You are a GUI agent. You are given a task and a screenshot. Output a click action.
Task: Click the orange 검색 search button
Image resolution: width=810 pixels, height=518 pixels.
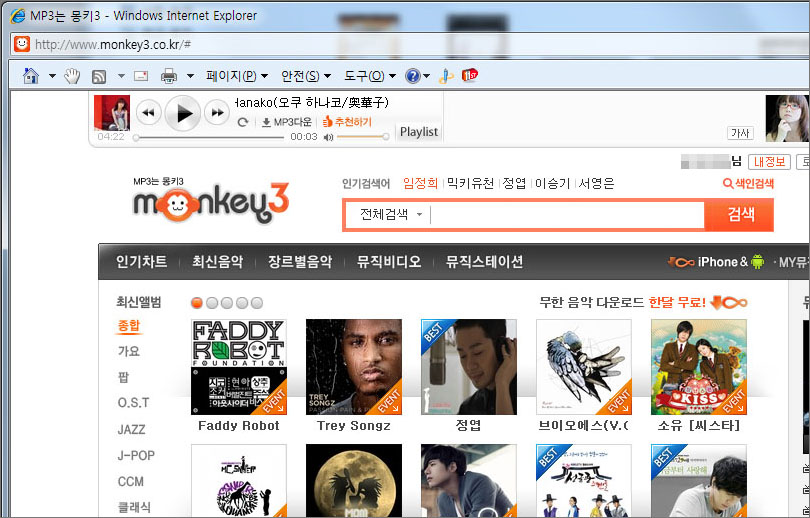(740, 215)
